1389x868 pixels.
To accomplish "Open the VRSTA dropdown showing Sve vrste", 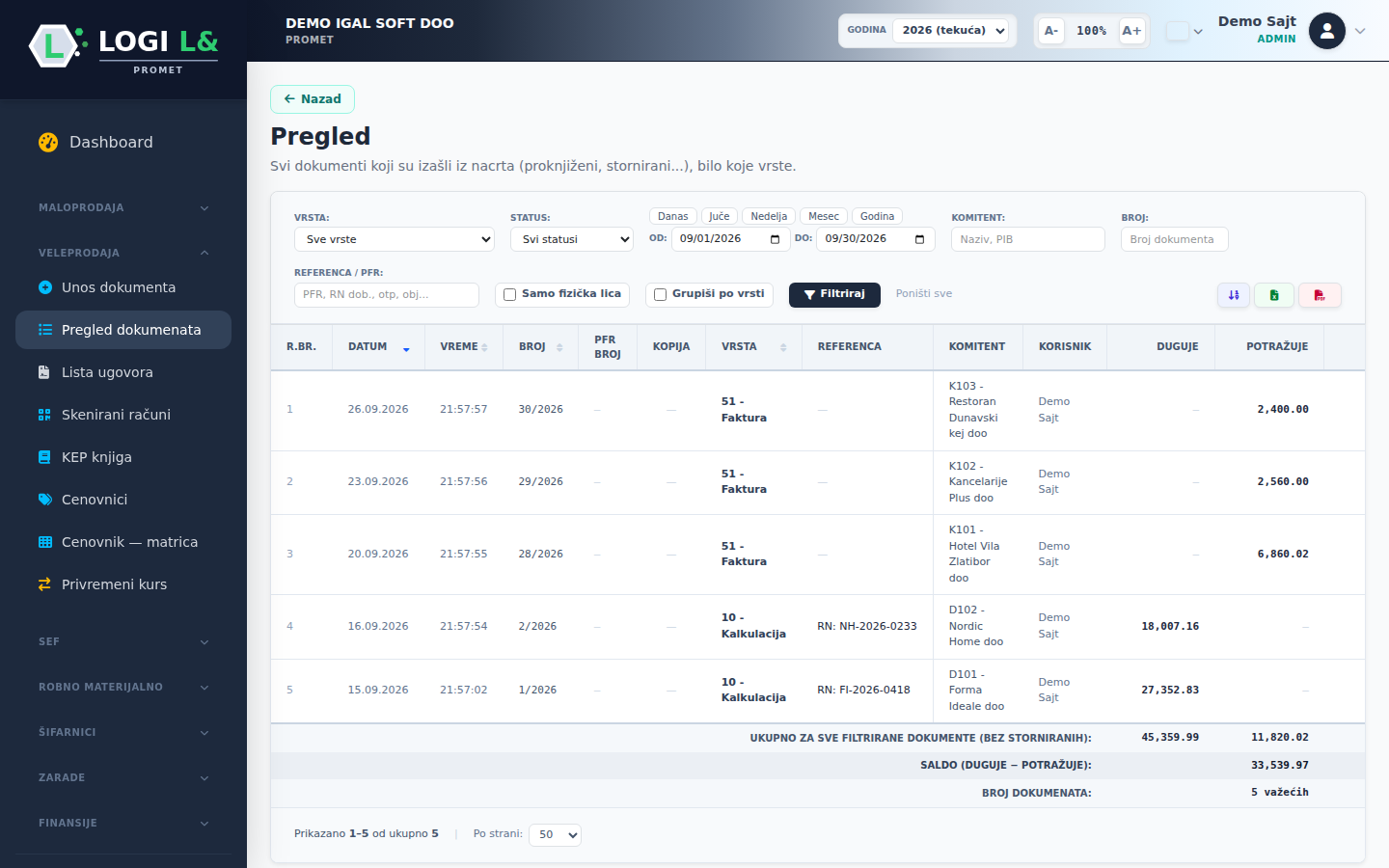I will coord(395,239).
